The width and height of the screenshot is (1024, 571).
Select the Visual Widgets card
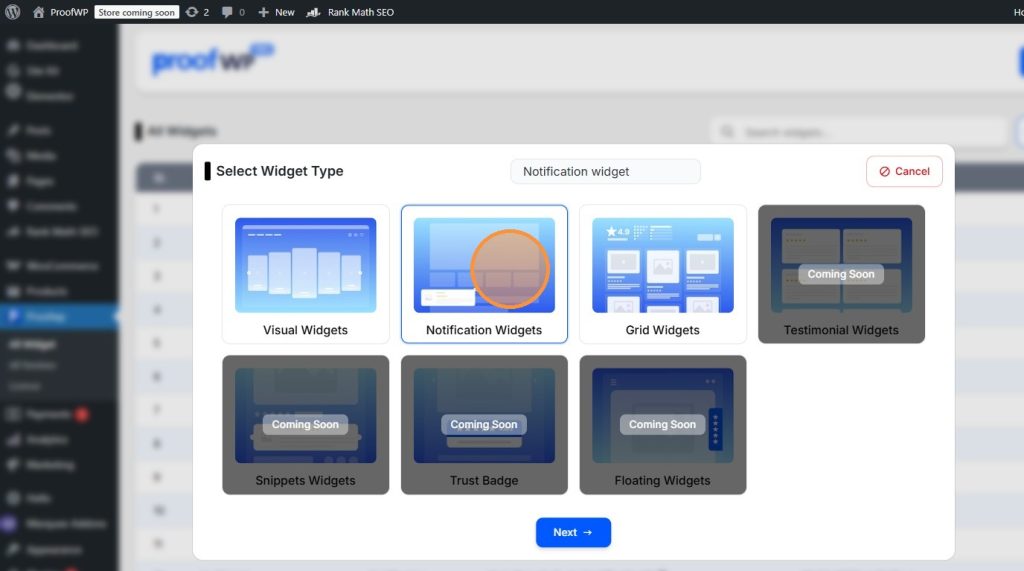[x=306, y=274]
